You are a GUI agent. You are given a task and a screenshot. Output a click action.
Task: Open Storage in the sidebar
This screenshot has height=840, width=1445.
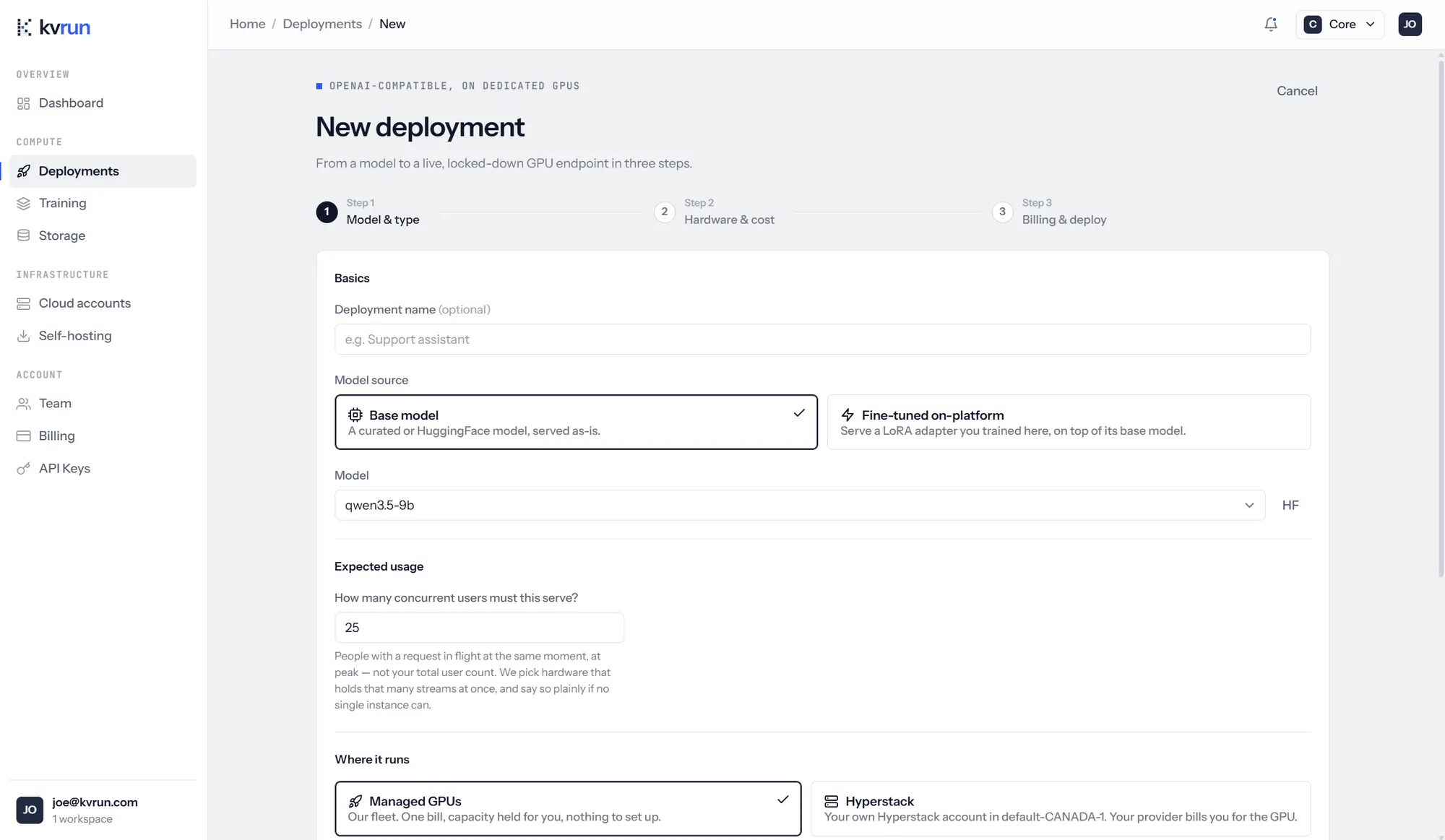pyautogui.click(x=103, y=235)
